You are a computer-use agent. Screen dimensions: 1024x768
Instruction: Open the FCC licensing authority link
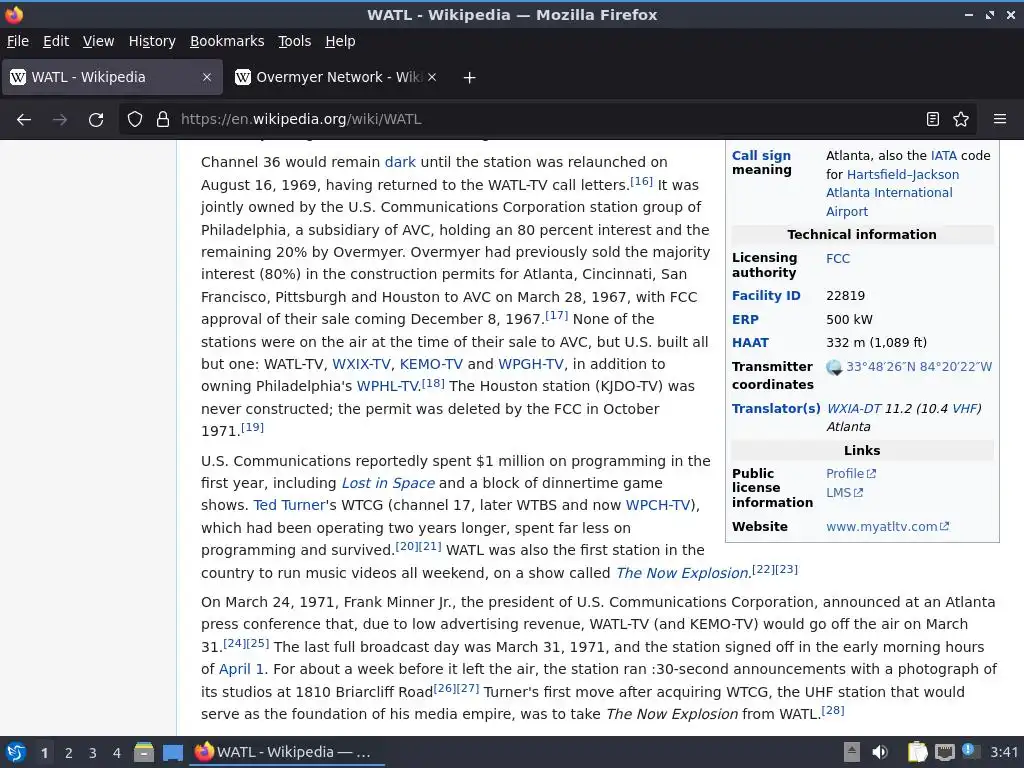pyautogui.click(x=838, y=259)
